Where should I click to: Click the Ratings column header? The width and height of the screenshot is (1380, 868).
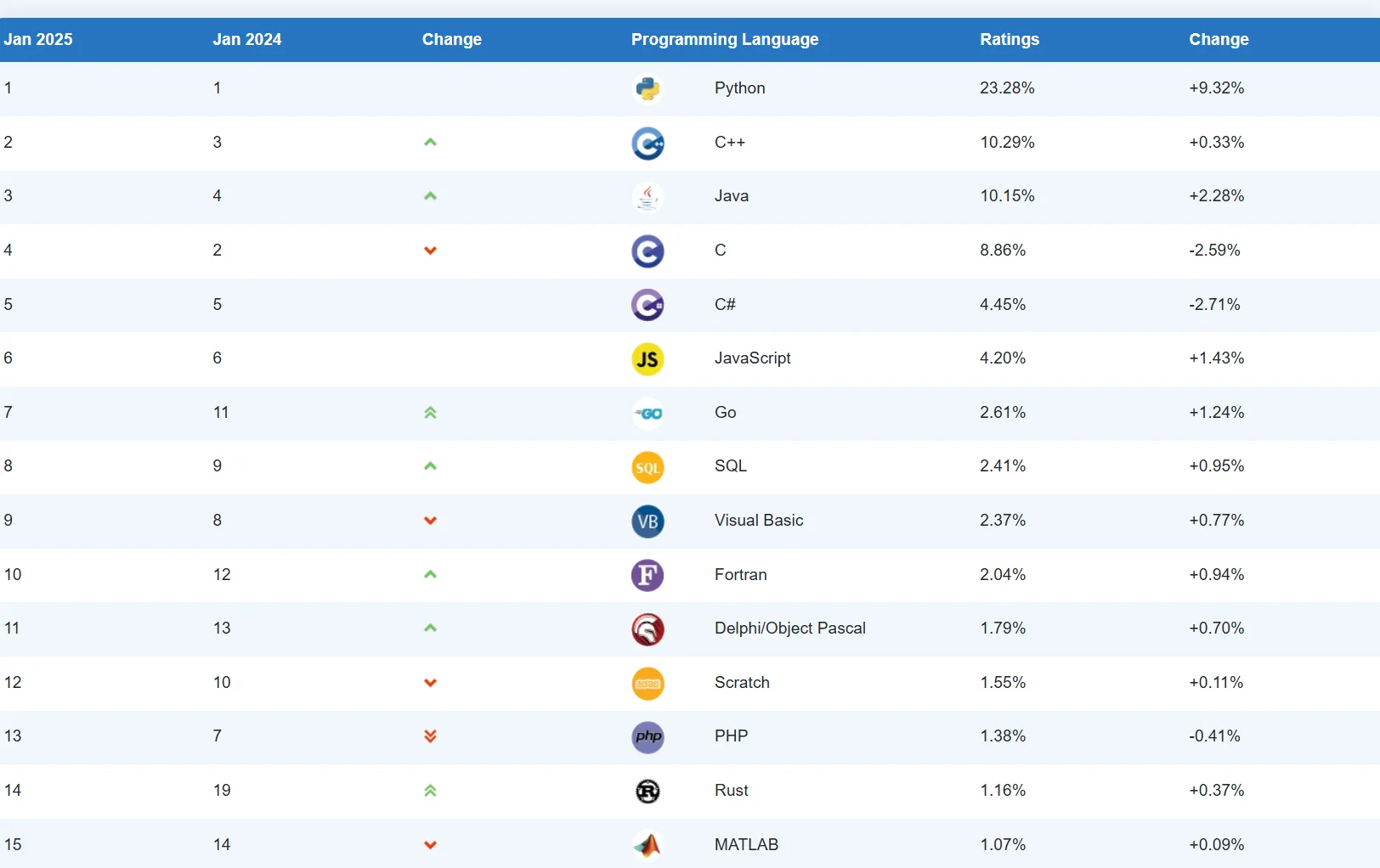click(1010, 39)
